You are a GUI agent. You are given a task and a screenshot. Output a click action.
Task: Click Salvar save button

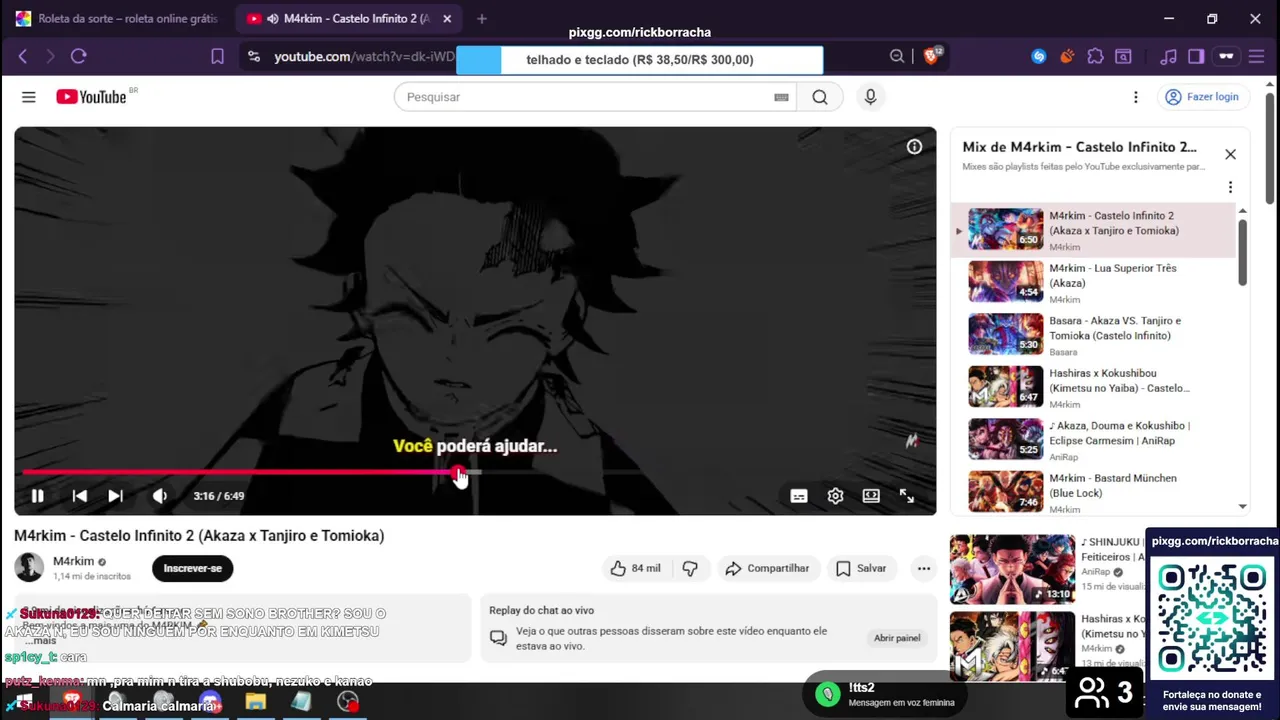pos(861,568)
